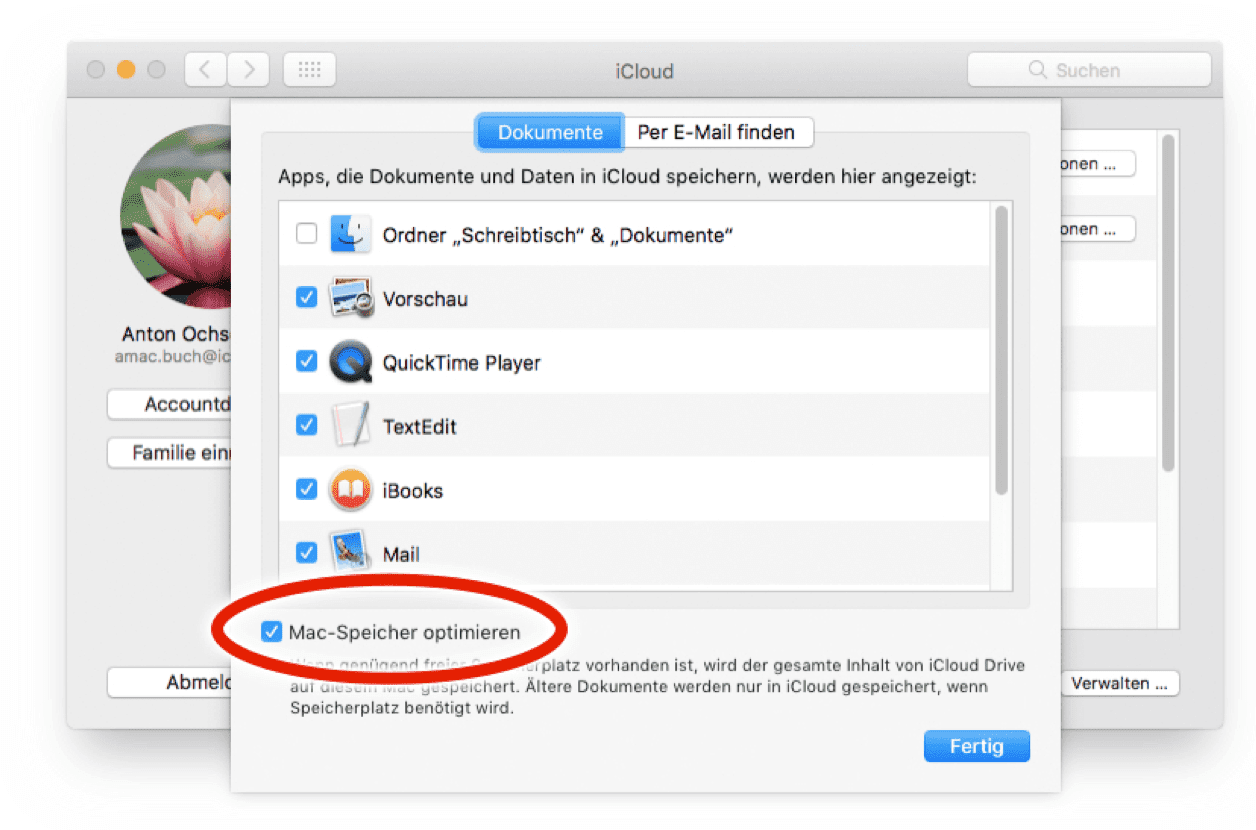Switch to the Dokumente tab
1256x830 pixels.
coord(550,132)
